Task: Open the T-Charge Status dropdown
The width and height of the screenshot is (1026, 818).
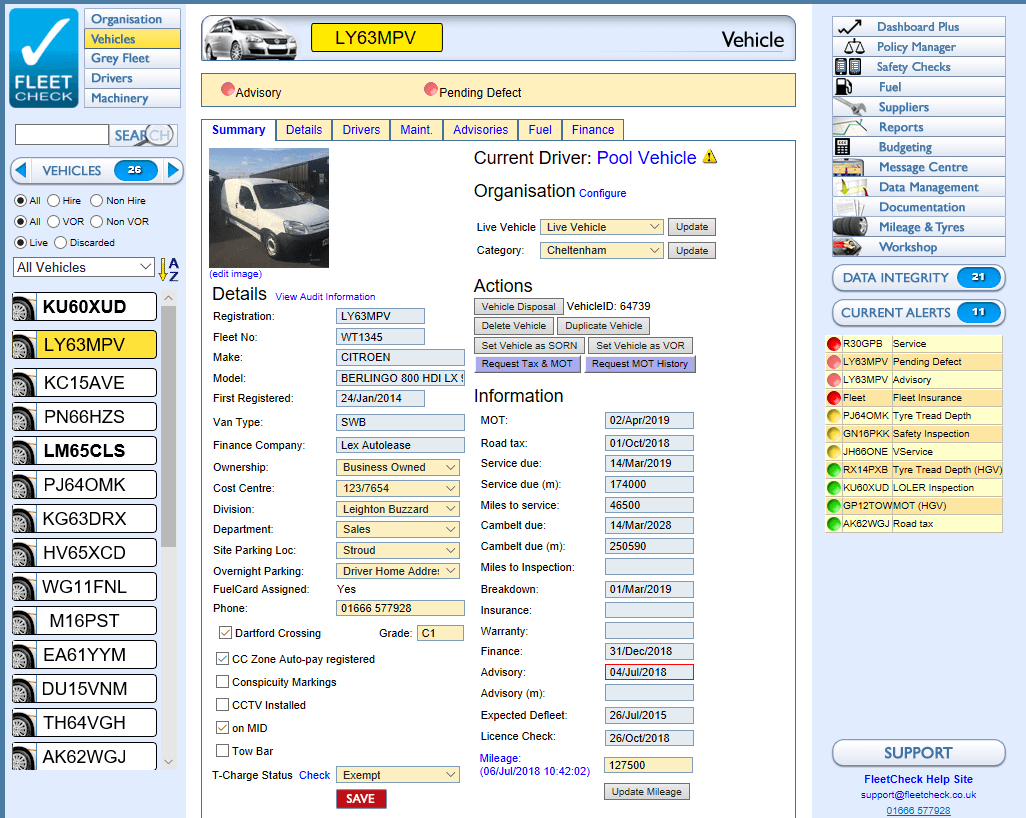Action: [x=397, y=774]
